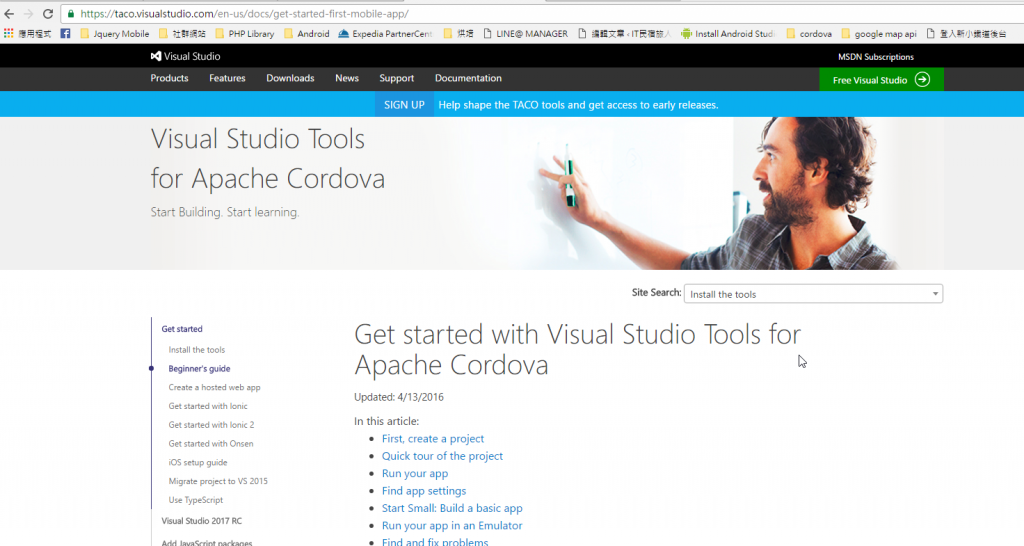
Task: Open Install the tools sidebar link
Action: click(x=197, y=350)
